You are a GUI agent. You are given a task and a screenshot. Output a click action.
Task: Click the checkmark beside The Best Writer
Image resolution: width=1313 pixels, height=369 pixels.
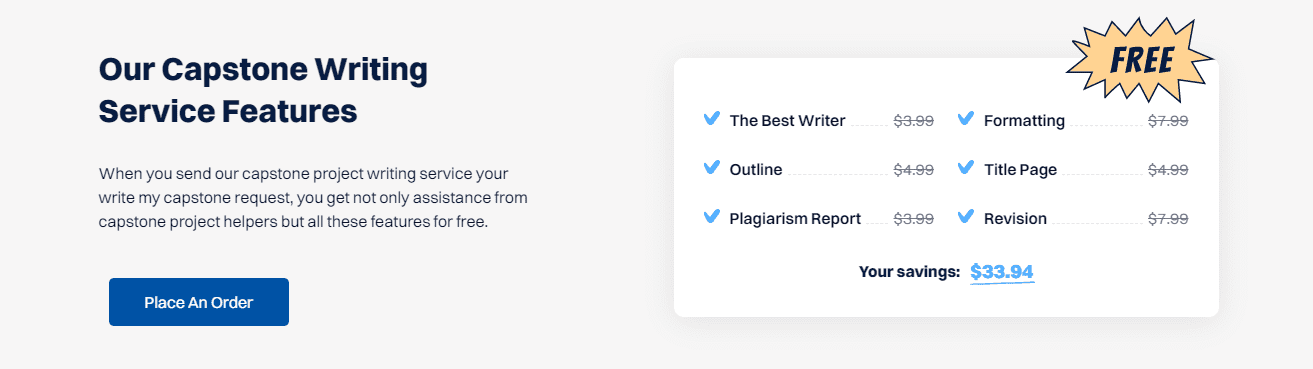point(712,119)
